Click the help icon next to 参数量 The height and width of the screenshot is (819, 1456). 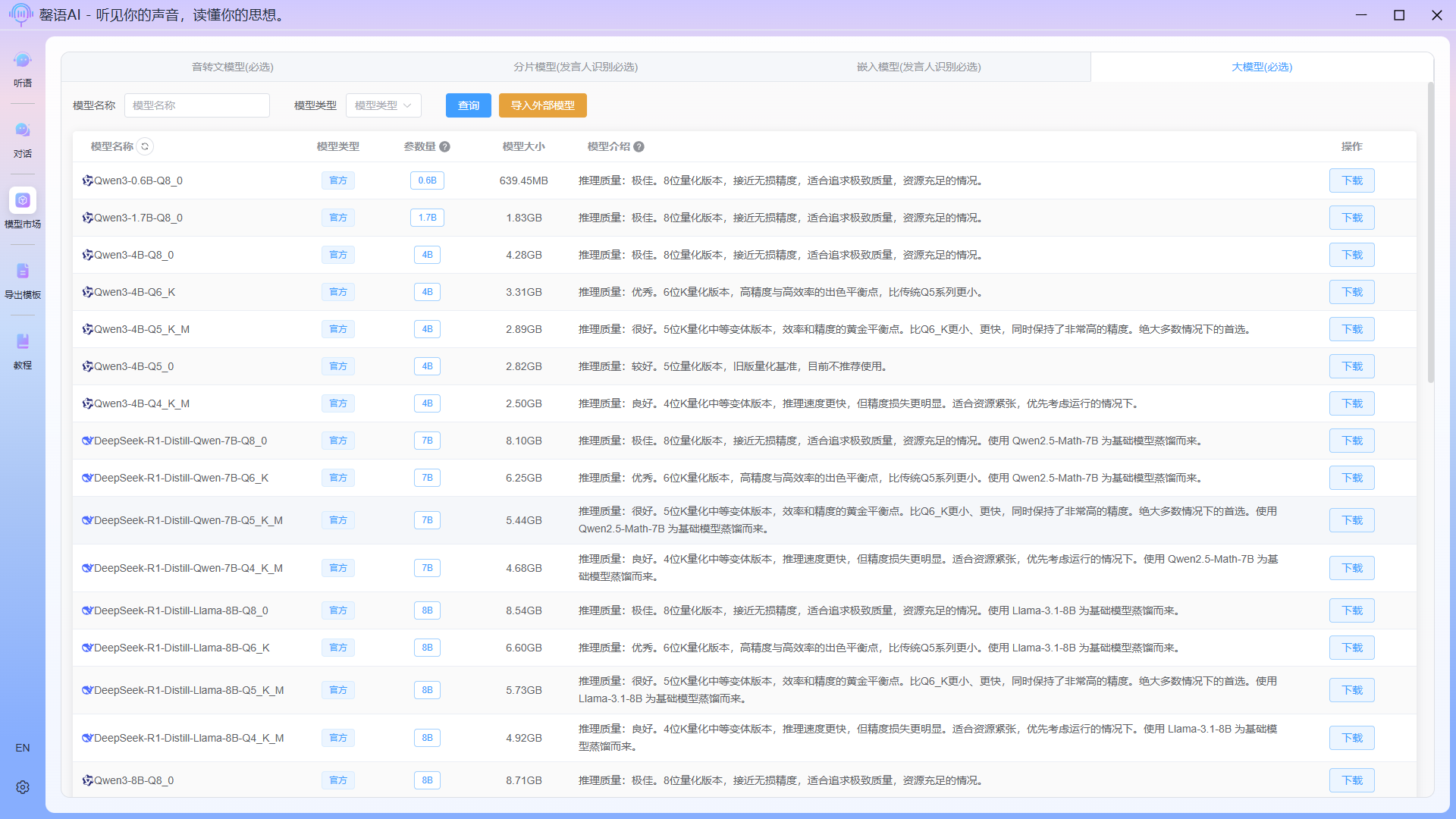pos(445,147)
